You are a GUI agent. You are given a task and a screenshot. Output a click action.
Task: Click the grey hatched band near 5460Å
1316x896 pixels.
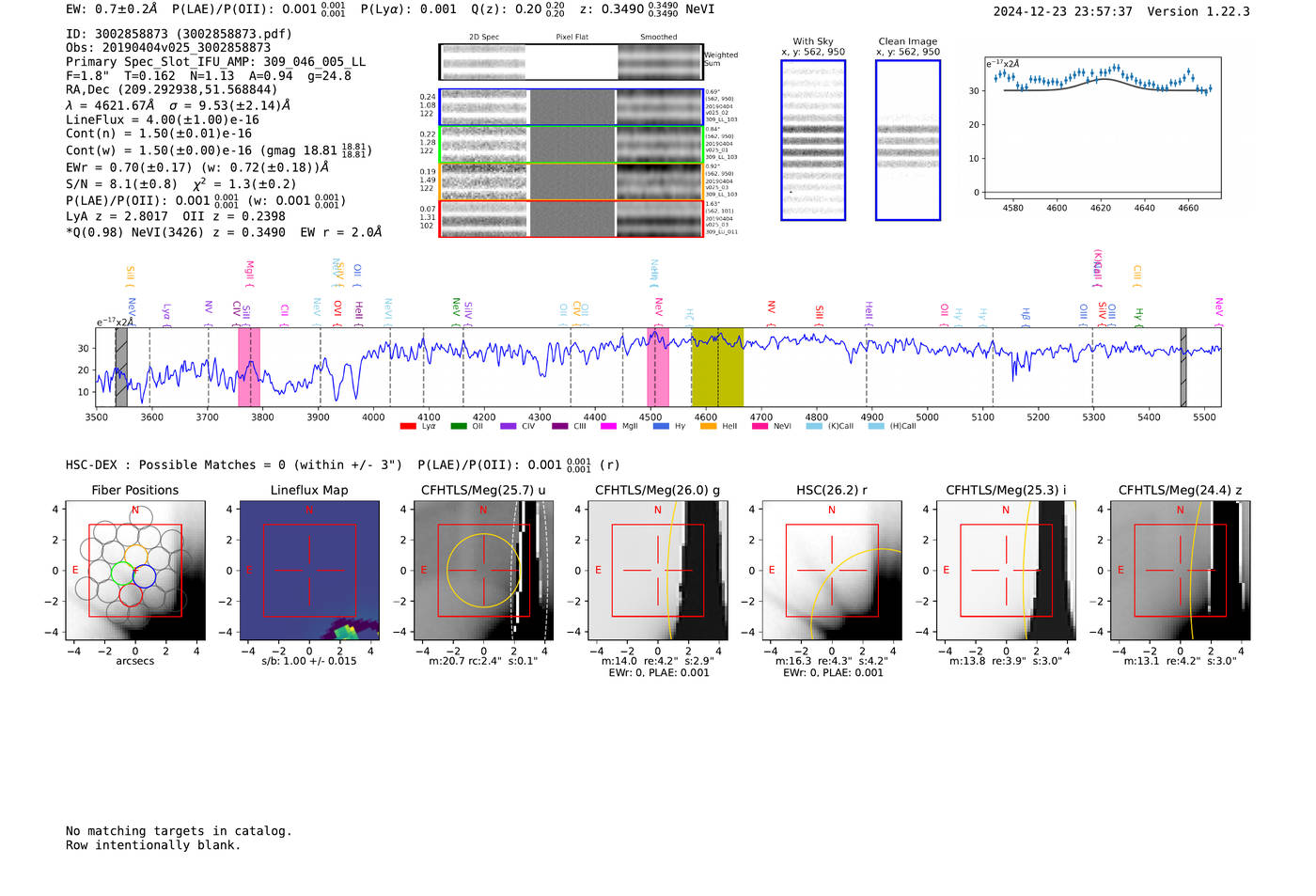click(1183, 368)
